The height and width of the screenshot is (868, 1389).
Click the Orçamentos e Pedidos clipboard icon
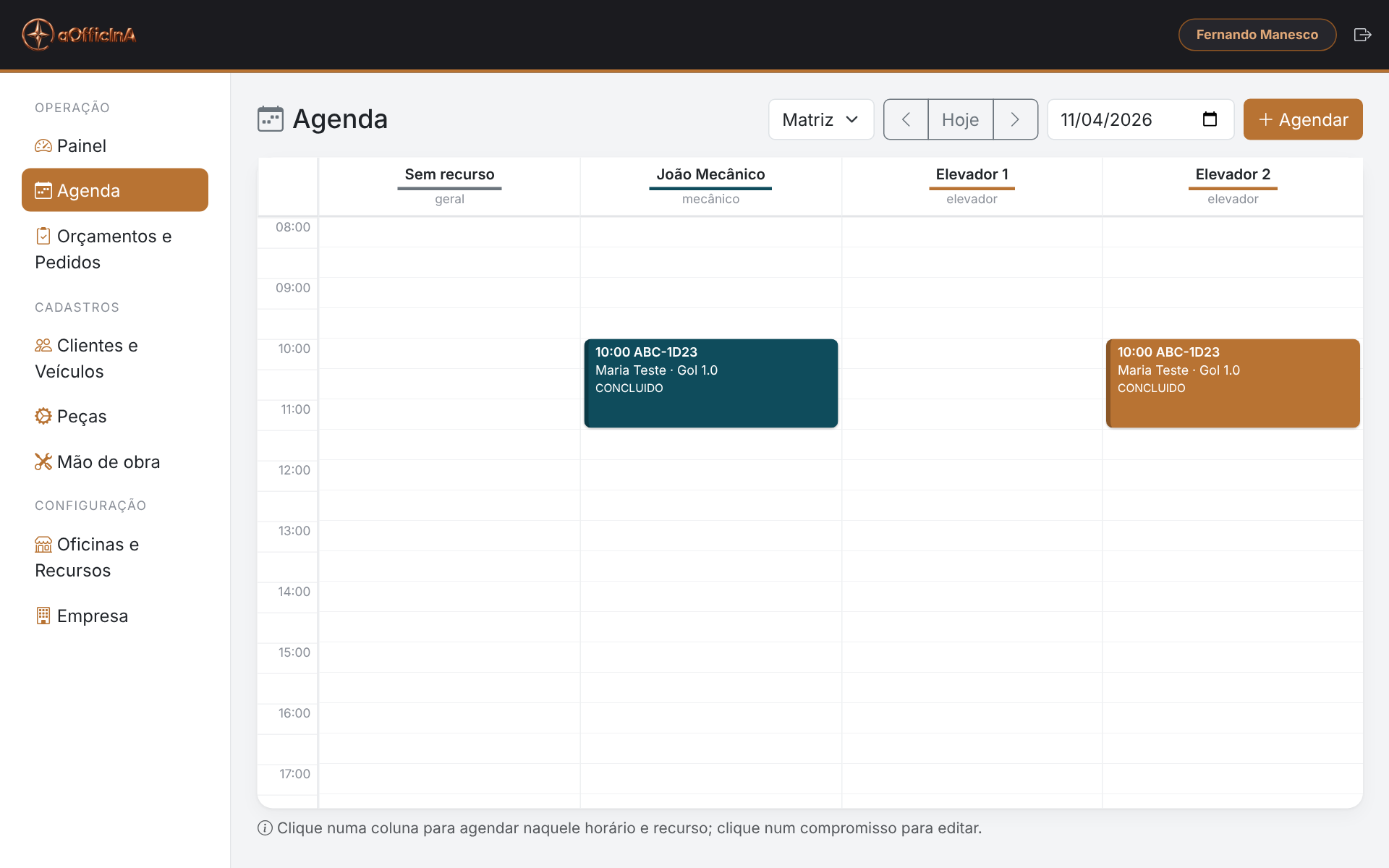[43, 236]
